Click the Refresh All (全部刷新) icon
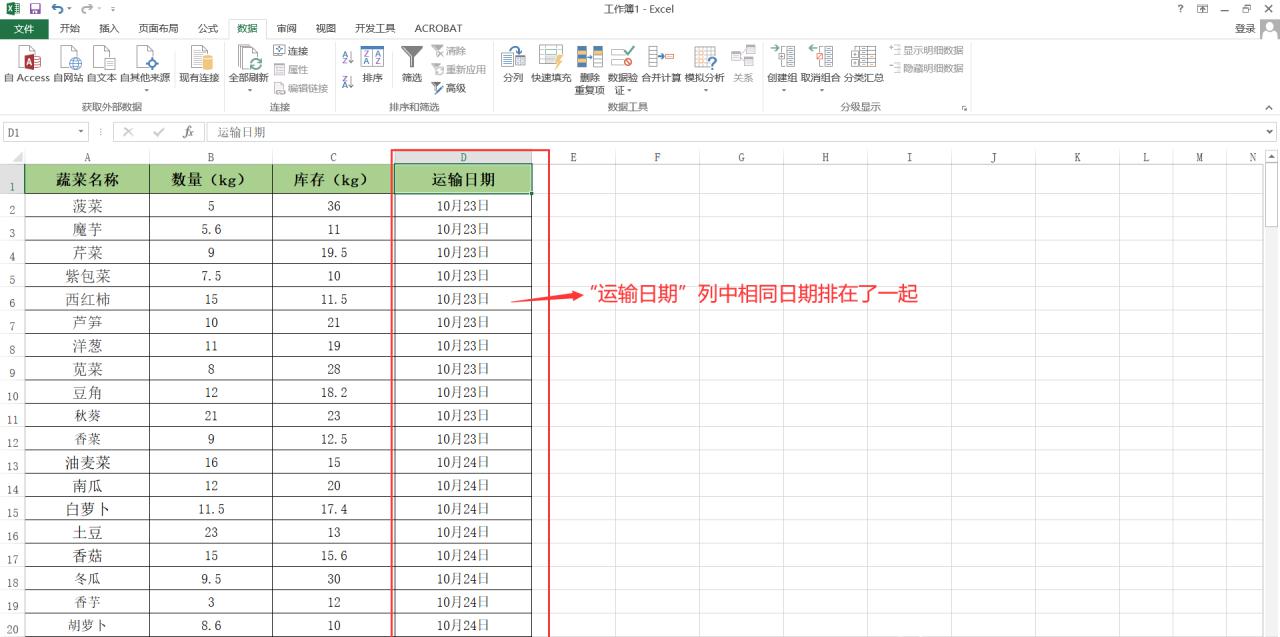The height and width of the screenshot is (637, 1280). point(248,57)
